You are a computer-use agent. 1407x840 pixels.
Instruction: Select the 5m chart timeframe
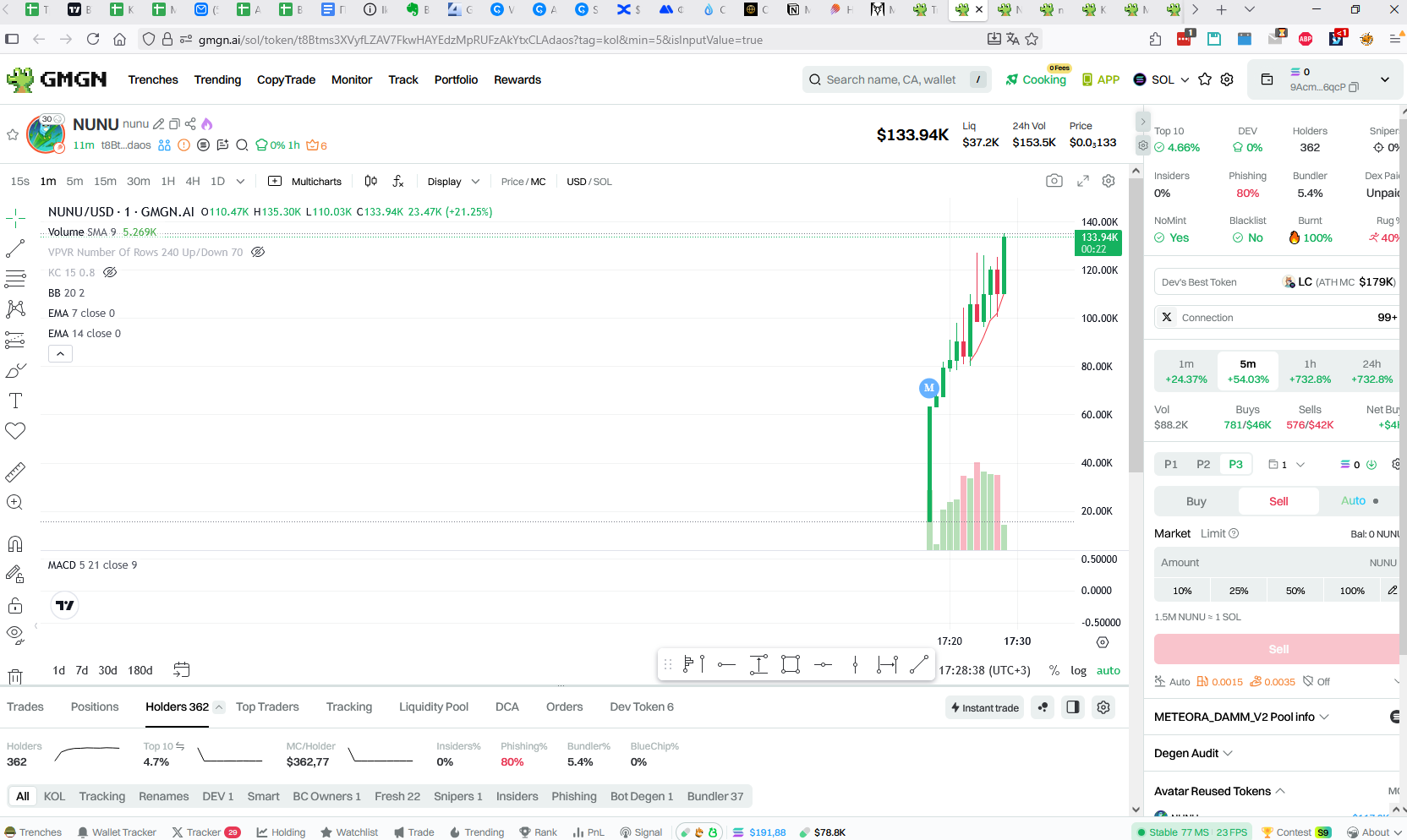pos(74,181)
